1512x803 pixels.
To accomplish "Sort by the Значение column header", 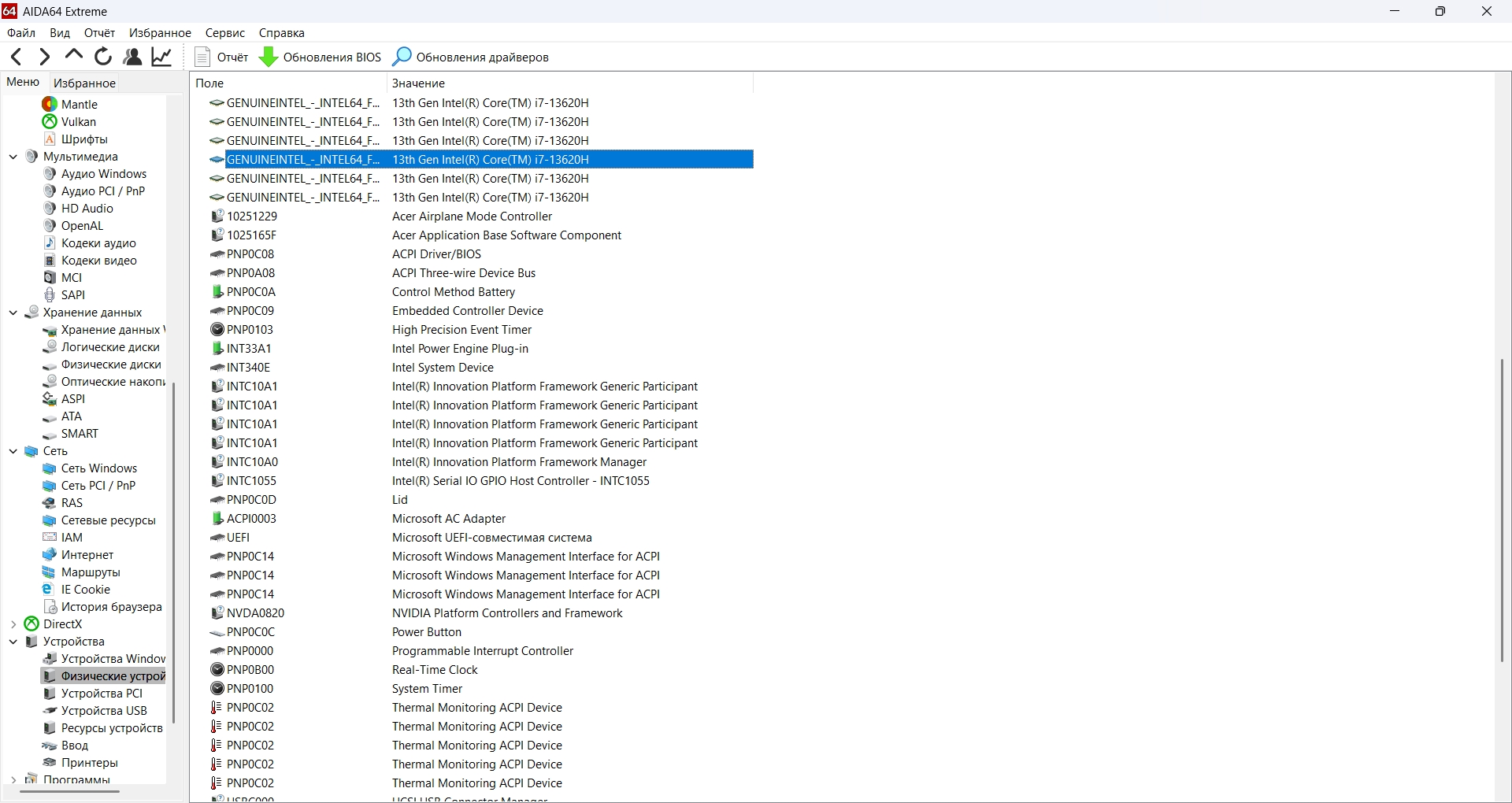I will (570, 83).
